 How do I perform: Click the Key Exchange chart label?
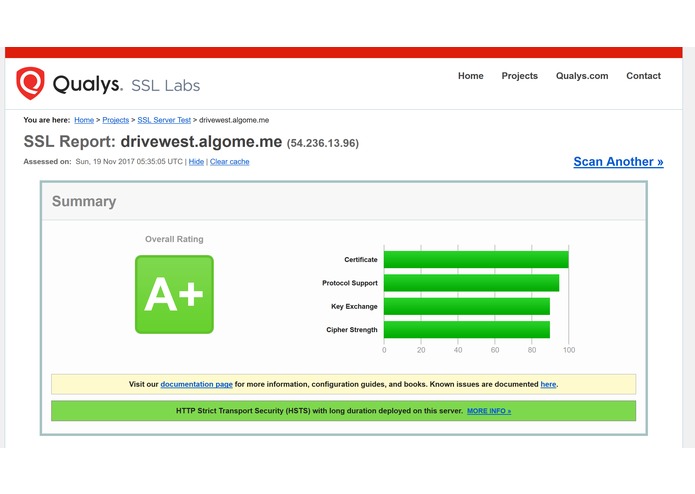click(x=354, y=307)
